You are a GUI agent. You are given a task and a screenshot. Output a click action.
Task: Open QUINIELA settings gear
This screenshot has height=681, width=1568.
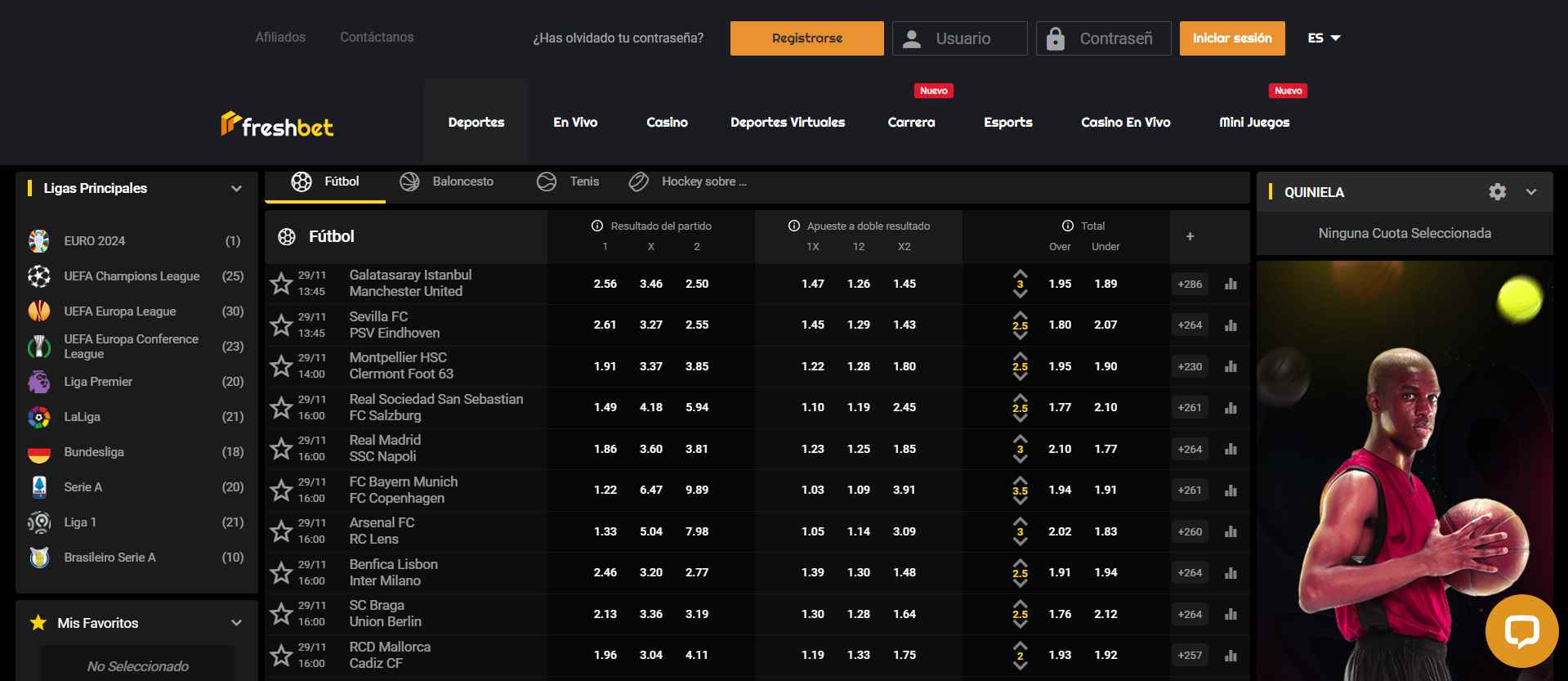coord(1497,191)
